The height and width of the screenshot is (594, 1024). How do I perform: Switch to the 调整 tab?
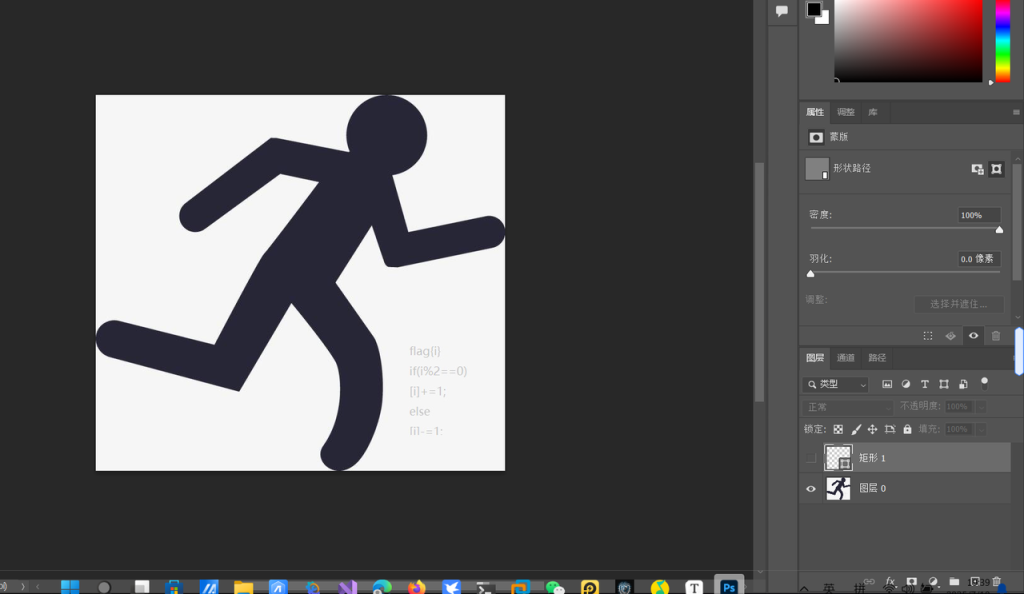pos(846,112)
